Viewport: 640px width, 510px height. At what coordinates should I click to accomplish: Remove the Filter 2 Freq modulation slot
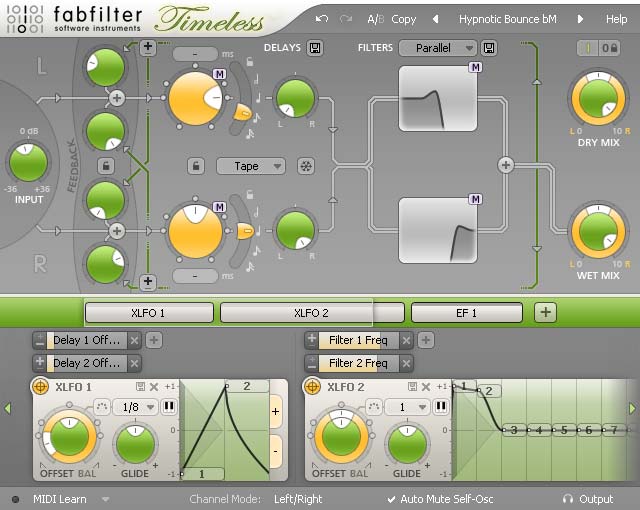pos(406,363)
